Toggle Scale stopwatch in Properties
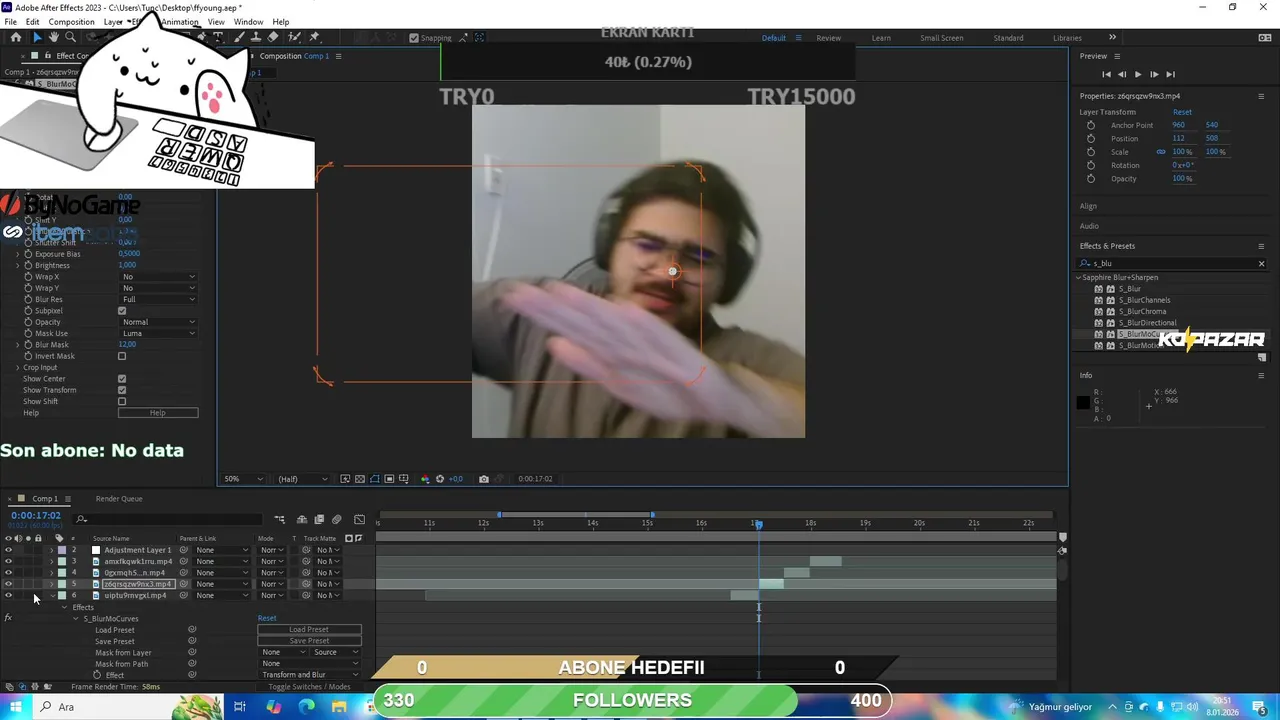 tap(1091, 152)
